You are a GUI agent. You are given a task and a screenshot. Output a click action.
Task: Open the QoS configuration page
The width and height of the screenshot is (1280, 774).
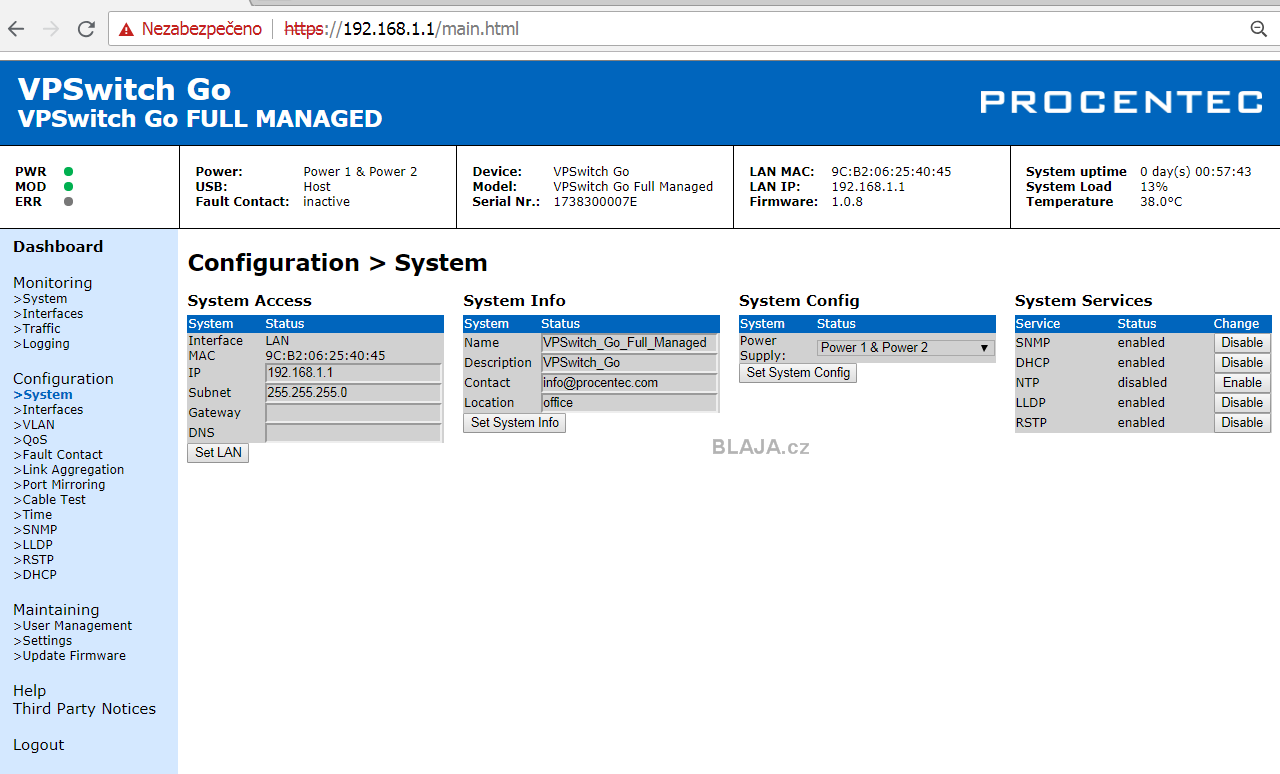30,440
